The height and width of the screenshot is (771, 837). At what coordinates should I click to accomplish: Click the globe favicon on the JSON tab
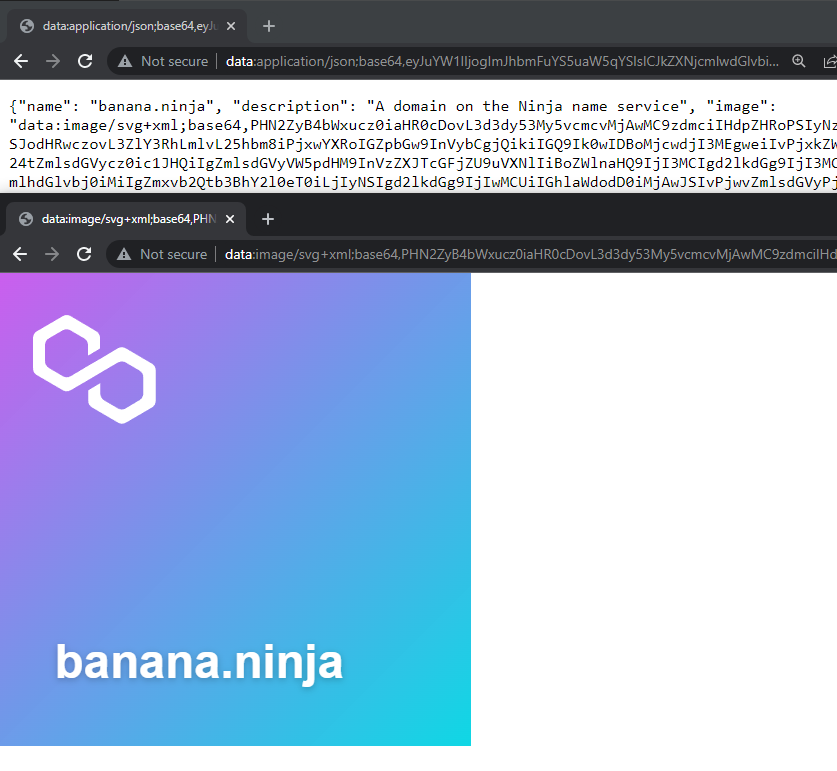27,26
